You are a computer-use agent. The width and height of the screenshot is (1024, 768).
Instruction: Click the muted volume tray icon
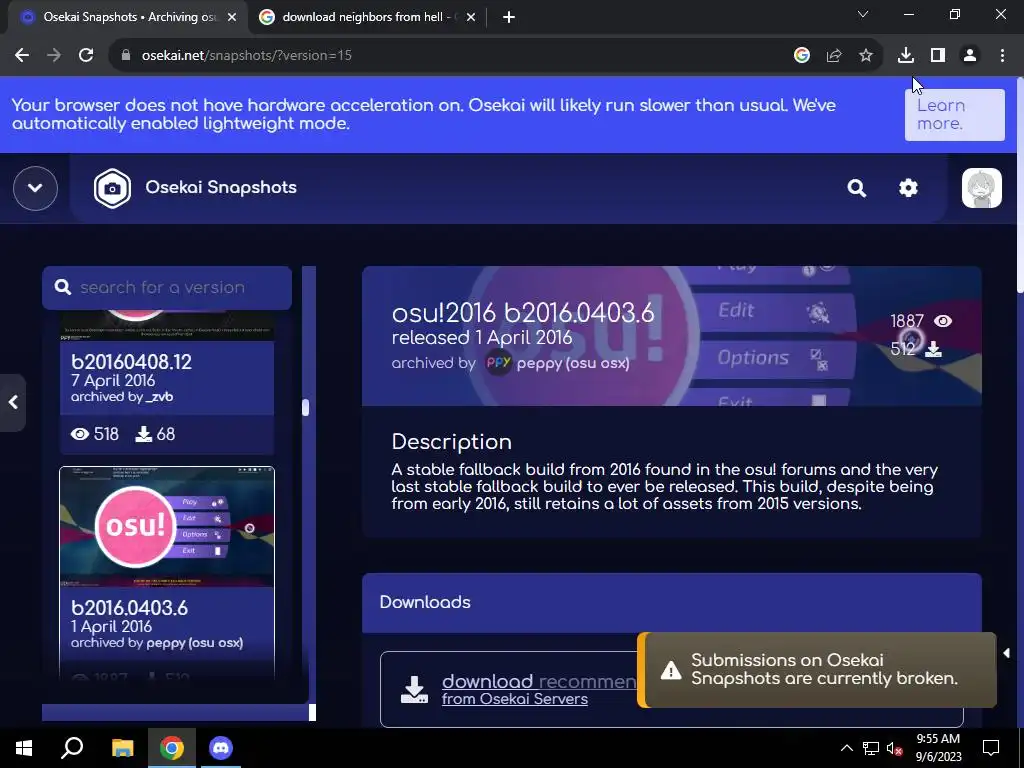click(895, 748)
